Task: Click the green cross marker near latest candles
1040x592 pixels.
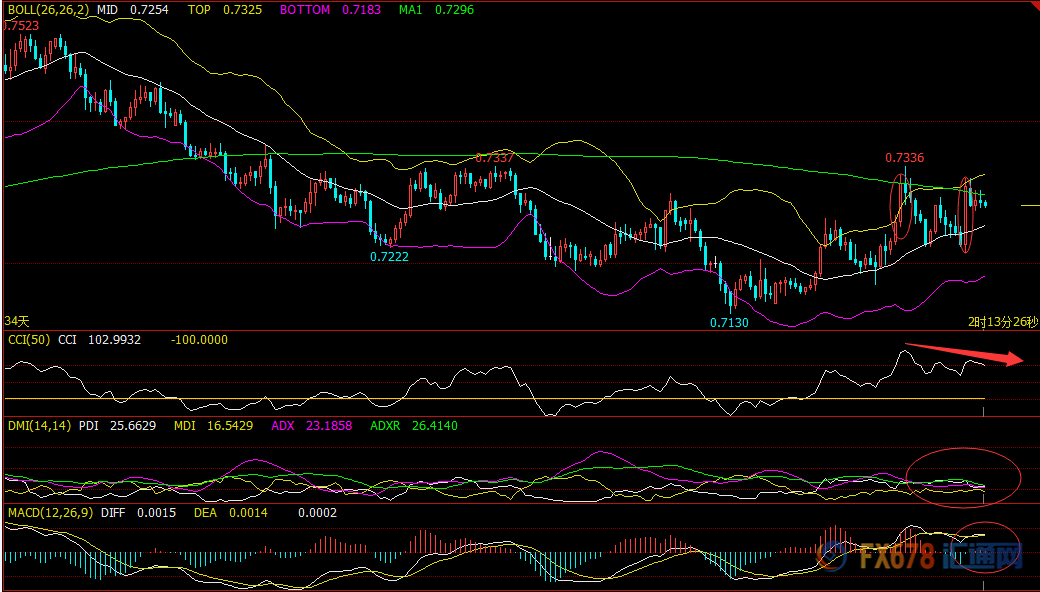Action: pos(981,194)
